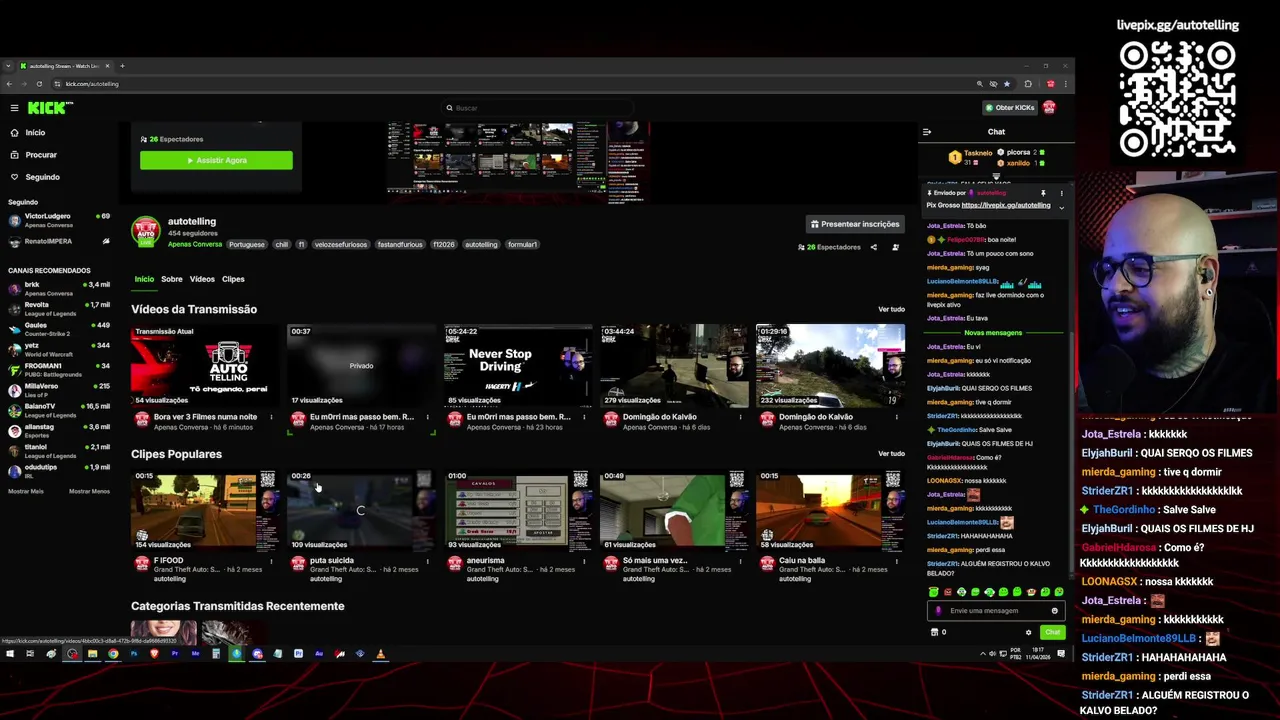Select the autotelling Stream browser tab
This screenshot has height=720, width=1280.
[x=67, y=66]
